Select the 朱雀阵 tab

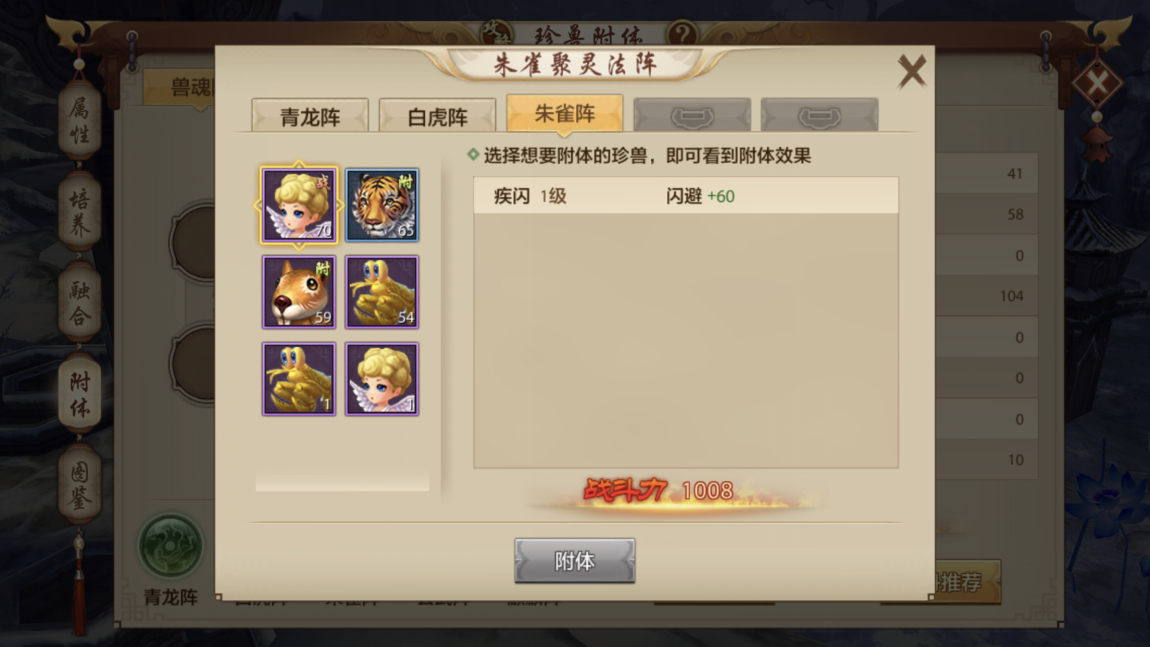pos(565,114)
